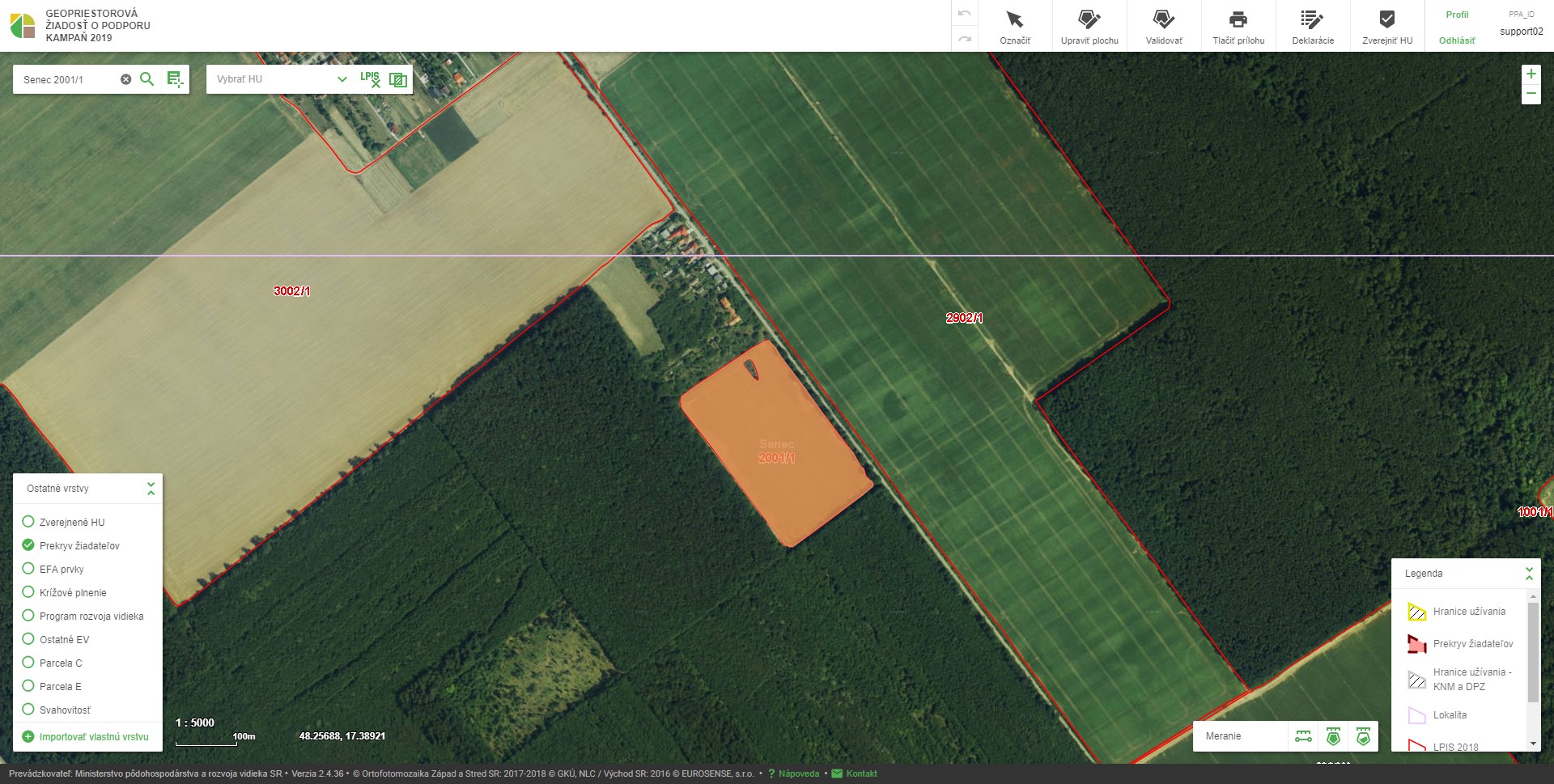Click the overlapping areas icon
1554x784 pixels.
(397, 79)
